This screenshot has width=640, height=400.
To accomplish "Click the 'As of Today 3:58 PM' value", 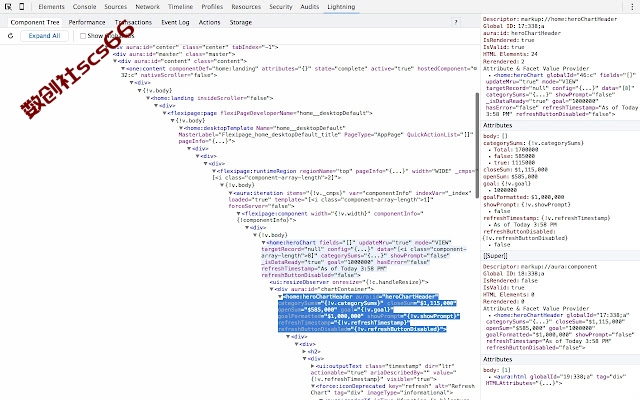I will pos(525,225).
